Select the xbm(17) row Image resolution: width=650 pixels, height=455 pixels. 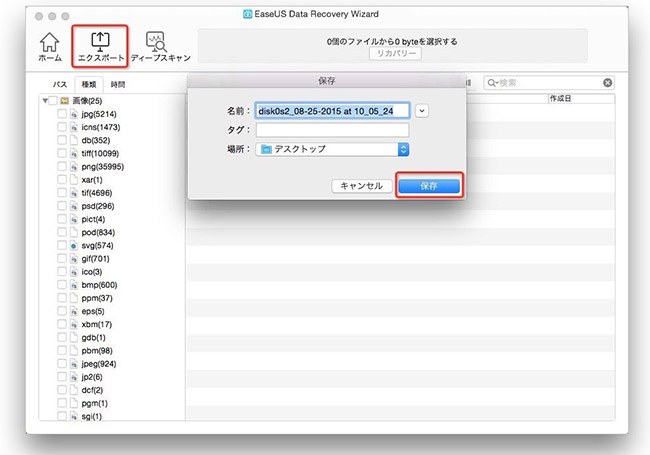pos(97,324)
